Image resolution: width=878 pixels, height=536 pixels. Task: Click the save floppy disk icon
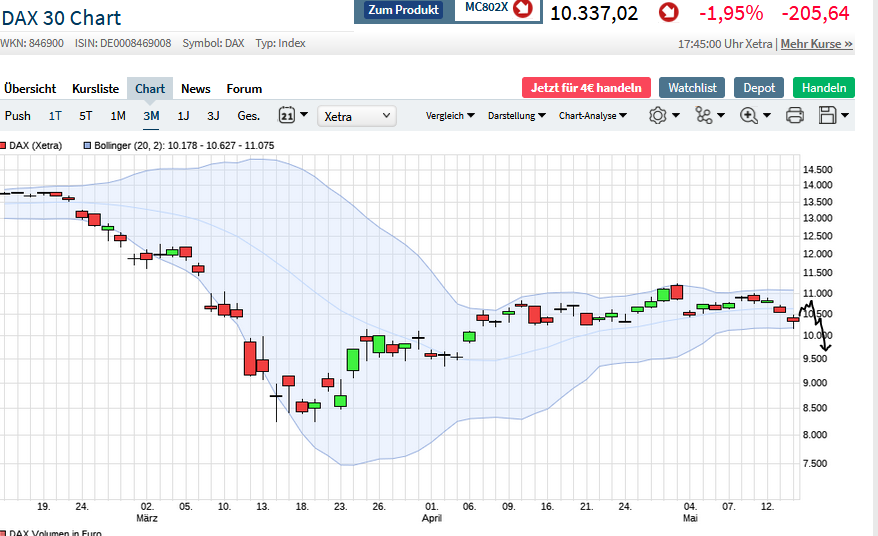(827, 116)
